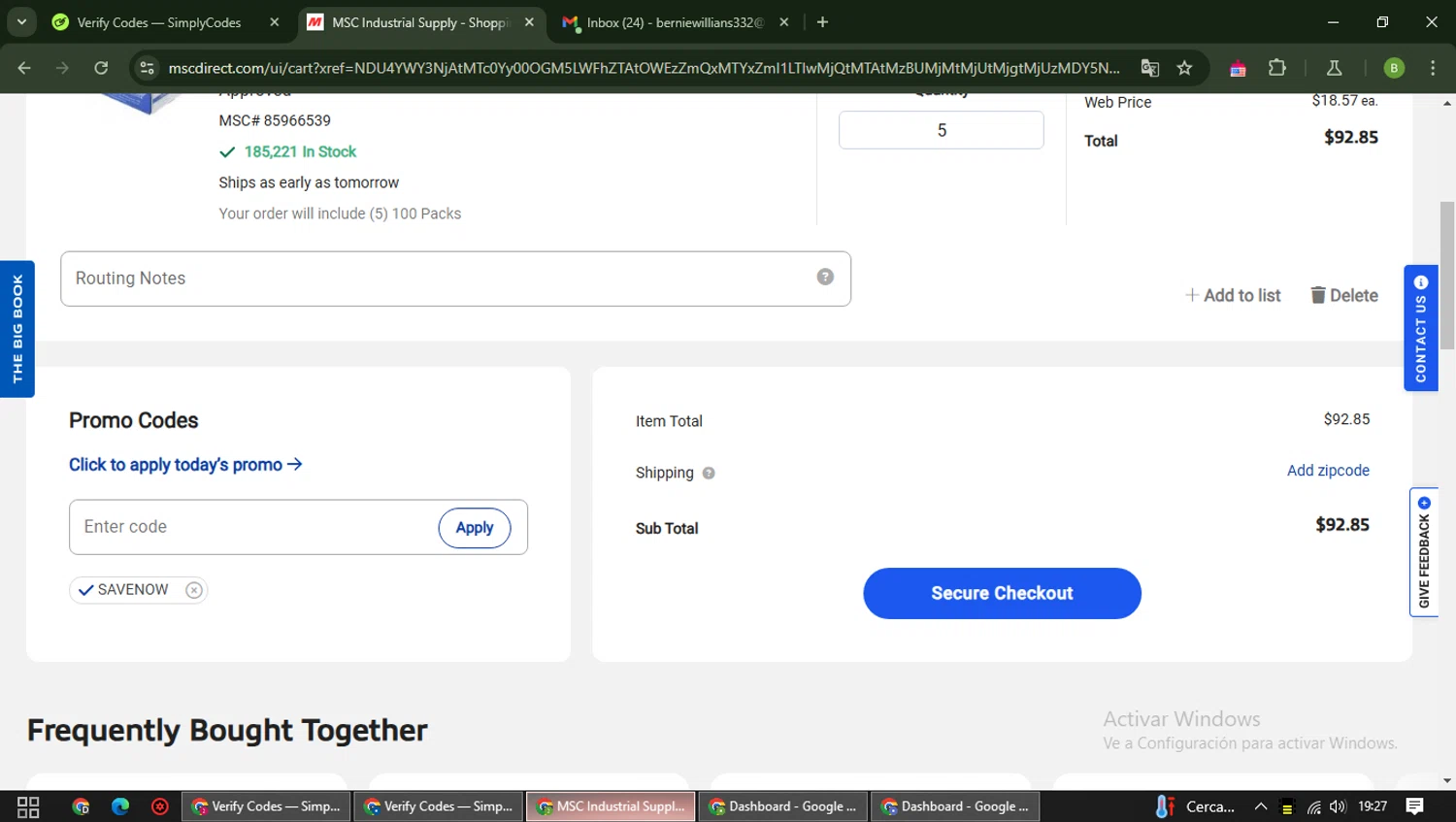Open the red shopping extension icon

click(1238, 68)
